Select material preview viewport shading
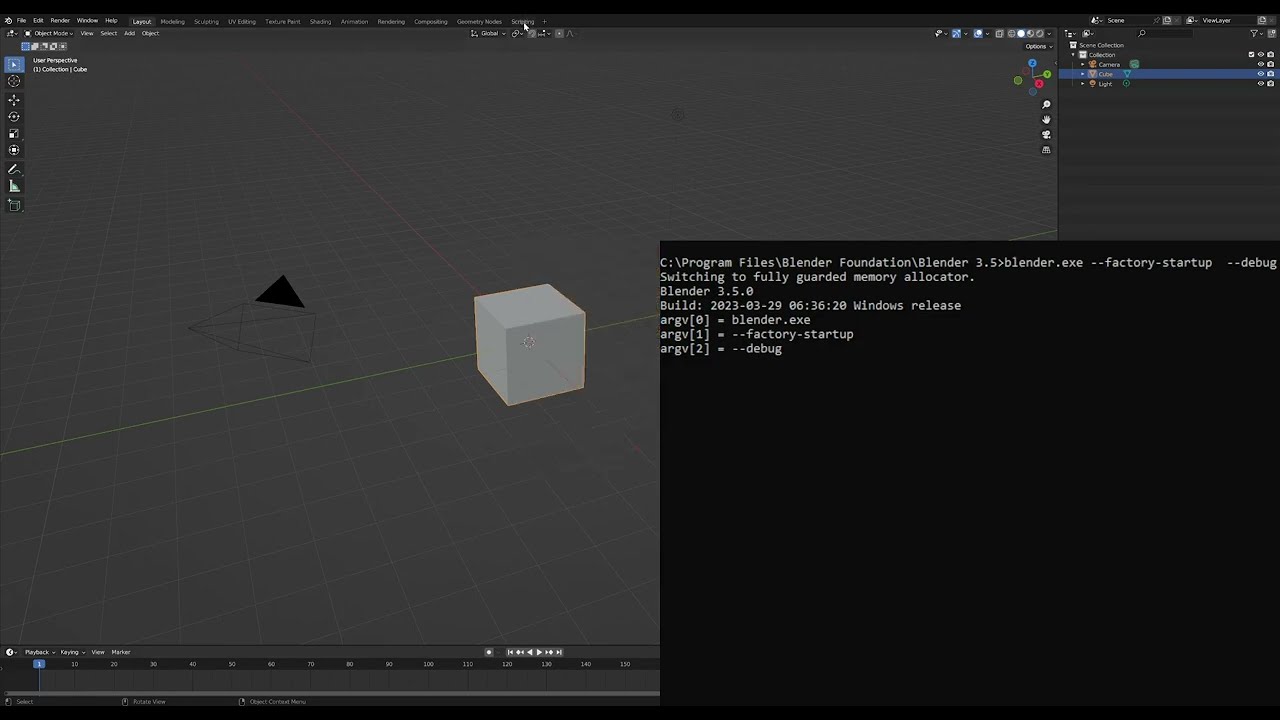This screenshot has height=720, width=1280. [1030, 33]
